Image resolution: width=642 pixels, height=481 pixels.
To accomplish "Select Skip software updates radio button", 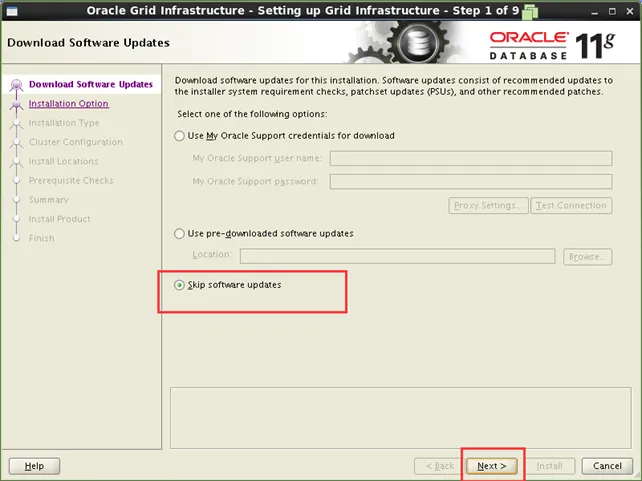I will 179,285.
